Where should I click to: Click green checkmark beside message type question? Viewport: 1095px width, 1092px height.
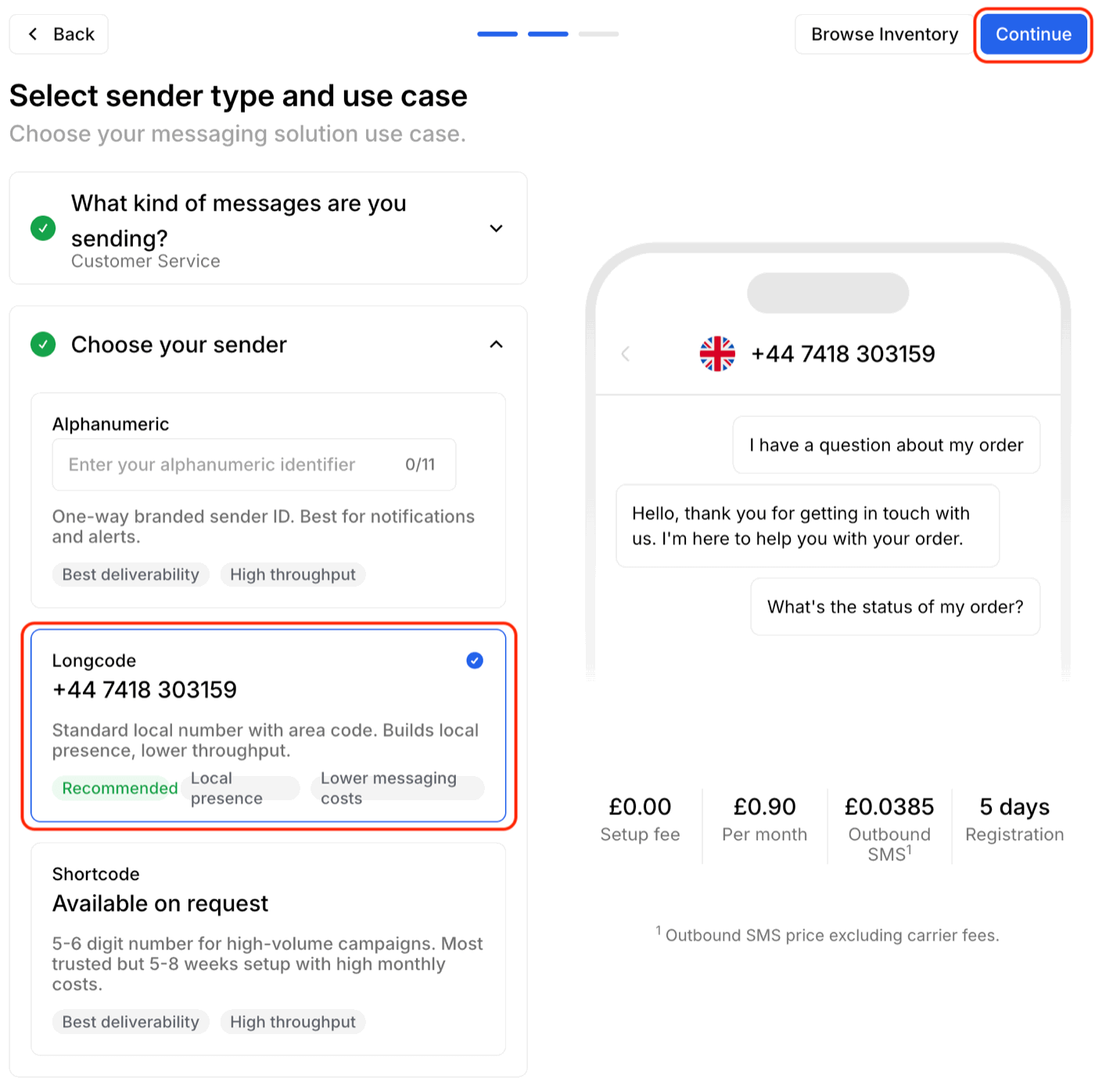(x=43, y=228)
